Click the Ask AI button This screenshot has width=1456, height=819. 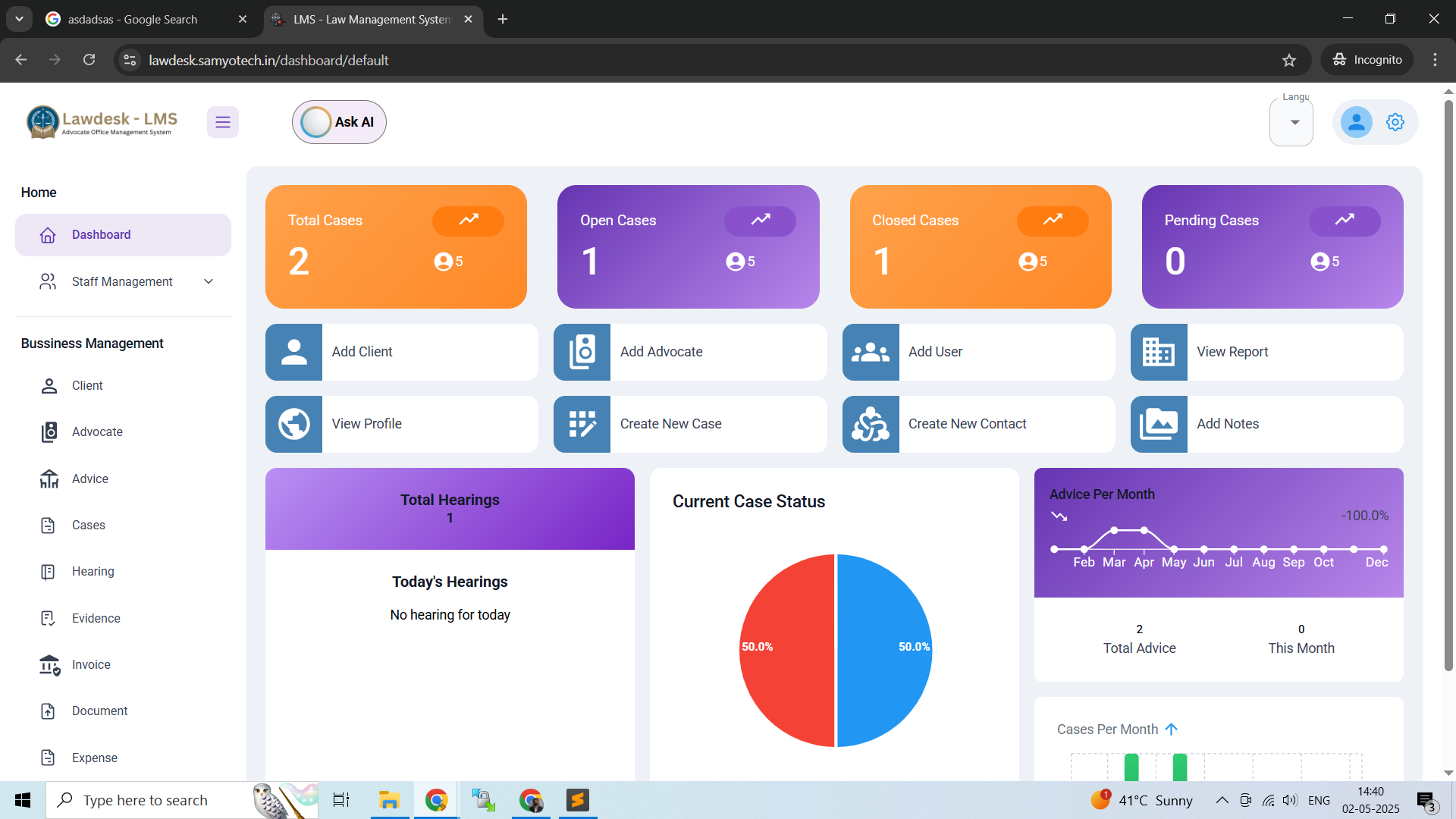[339, 121]
